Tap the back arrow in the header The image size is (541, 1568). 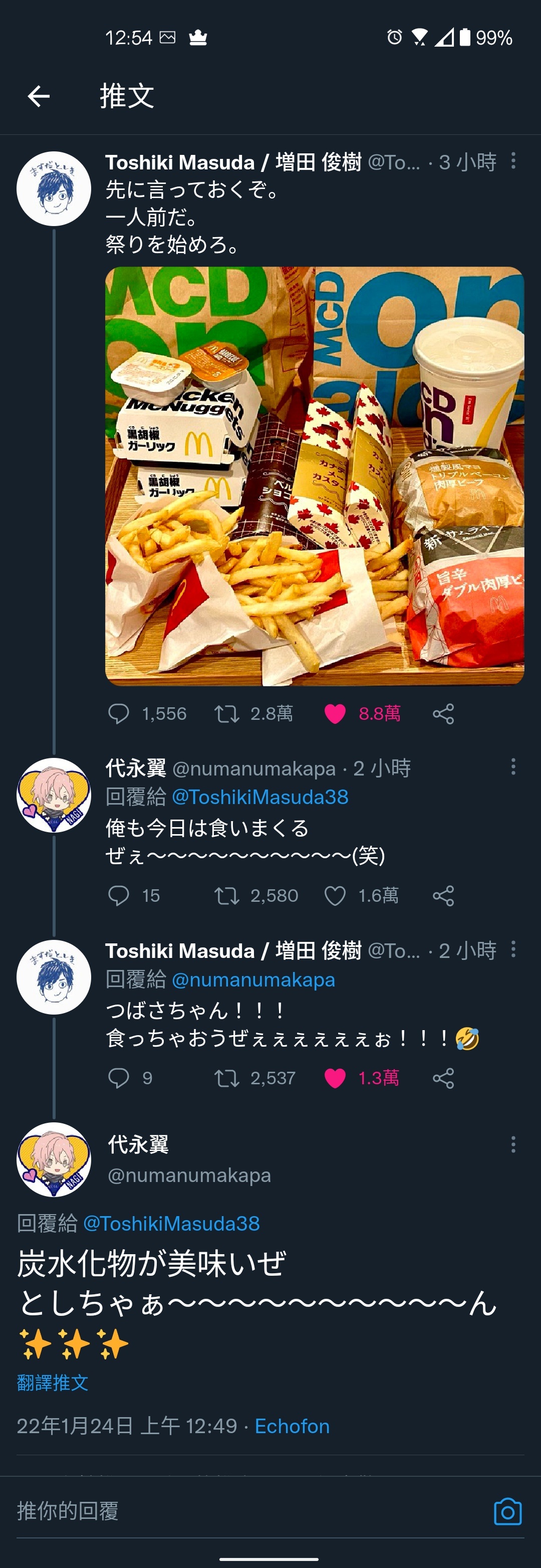click(39, 96)
